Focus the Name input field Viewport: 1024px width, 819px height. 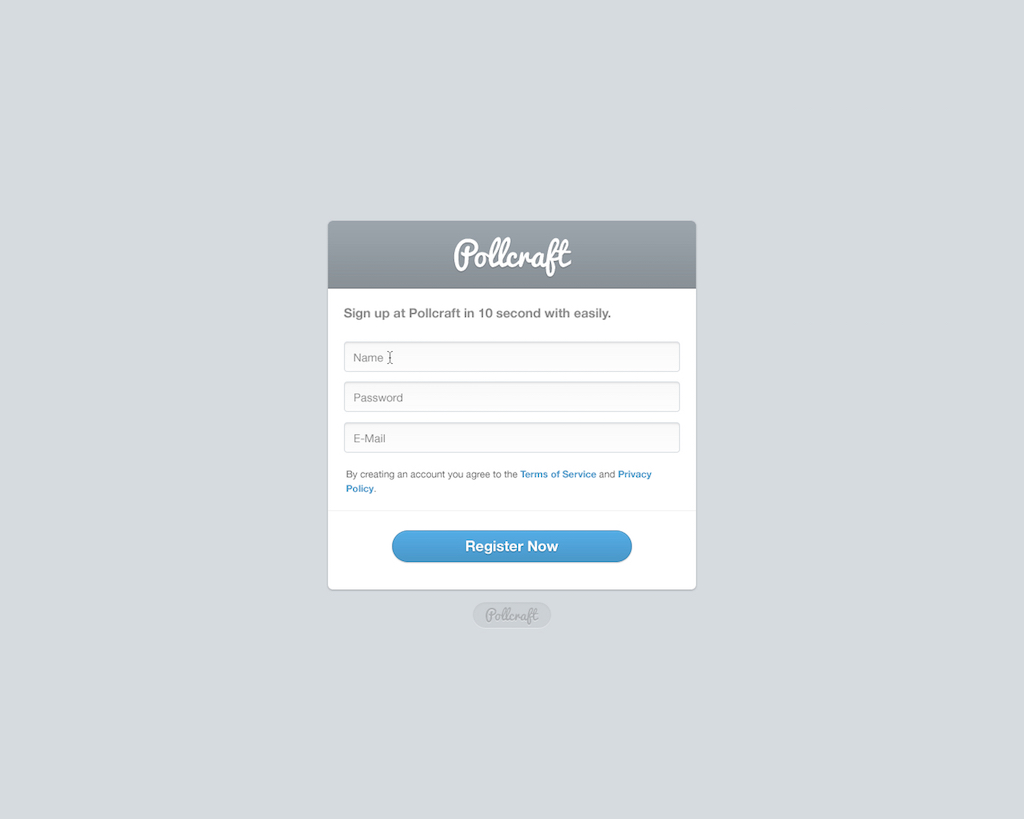coord(512,357)
